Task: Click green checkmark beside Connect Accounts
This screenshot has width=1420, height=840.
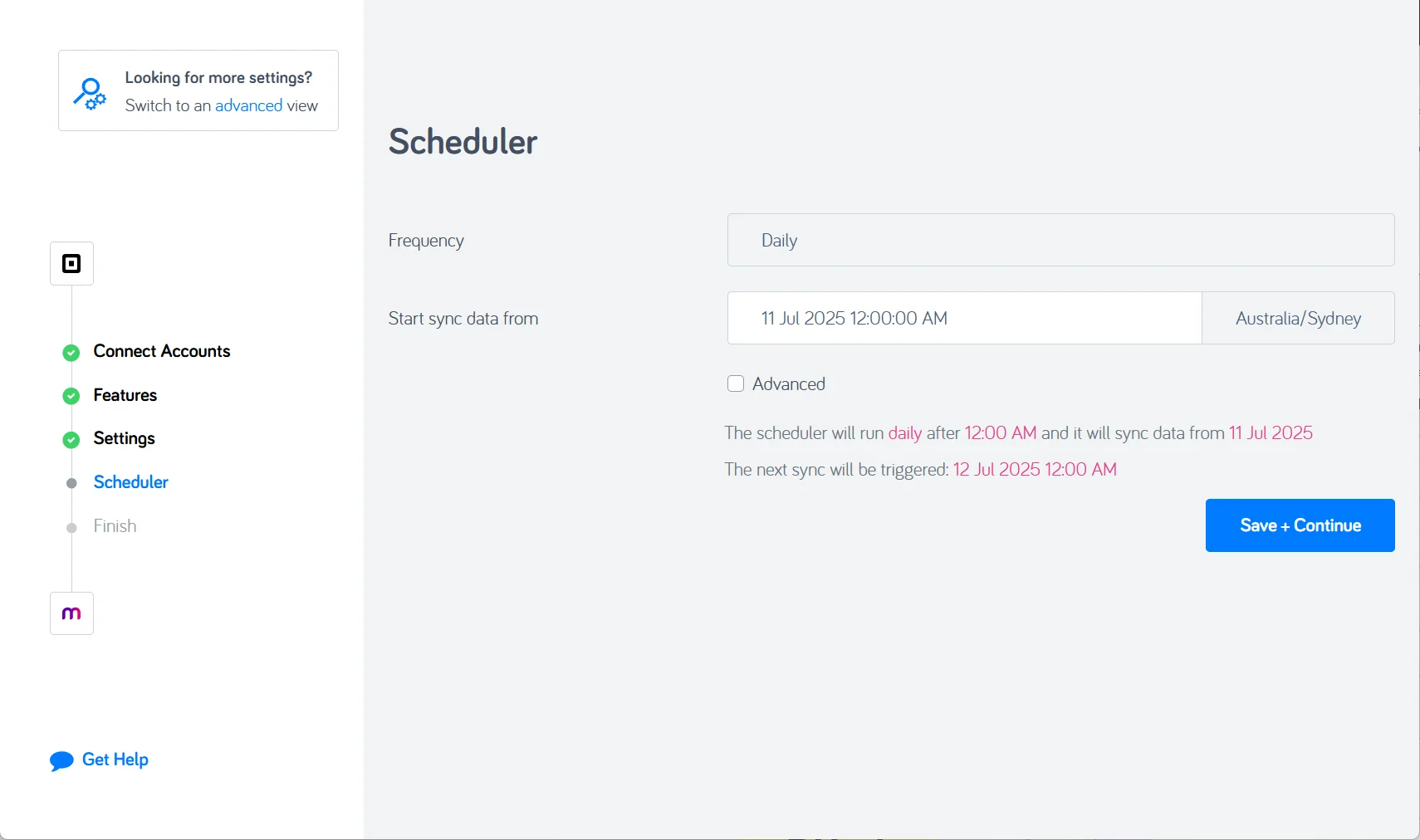Action: pos(71,353)
